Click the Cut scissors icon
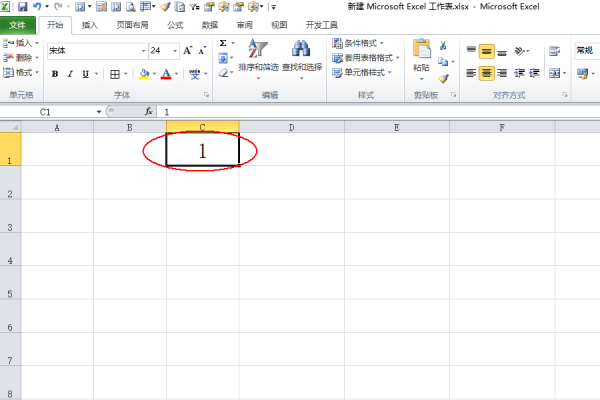Image resolution: width=600 pixels, height=400 pixels. click(x=443, y=46)
